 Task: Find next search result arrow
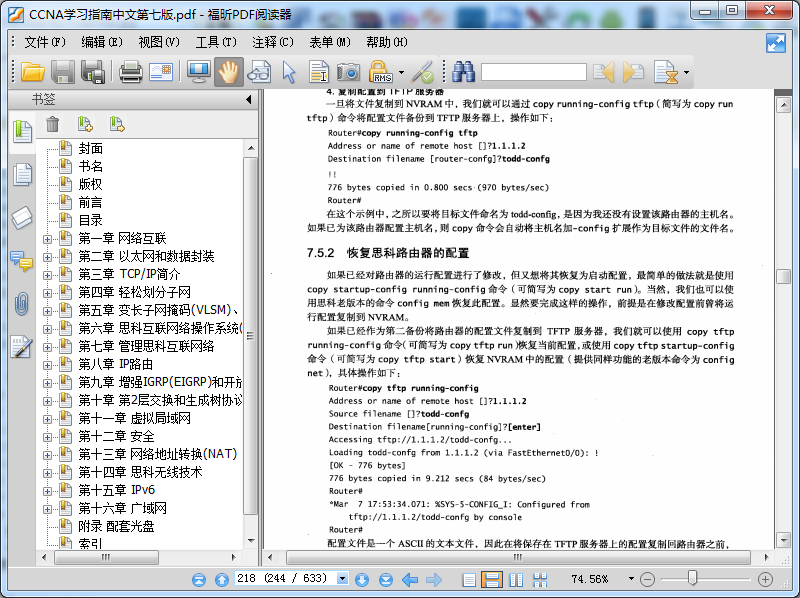point(633,72)
